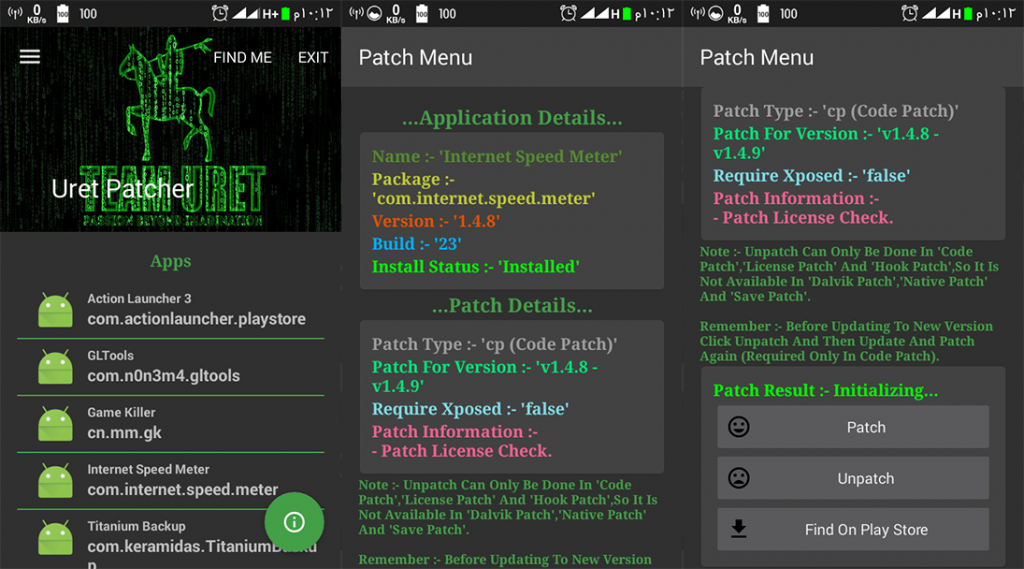Click Version '1.4.8' line

(x=436, y=221)
